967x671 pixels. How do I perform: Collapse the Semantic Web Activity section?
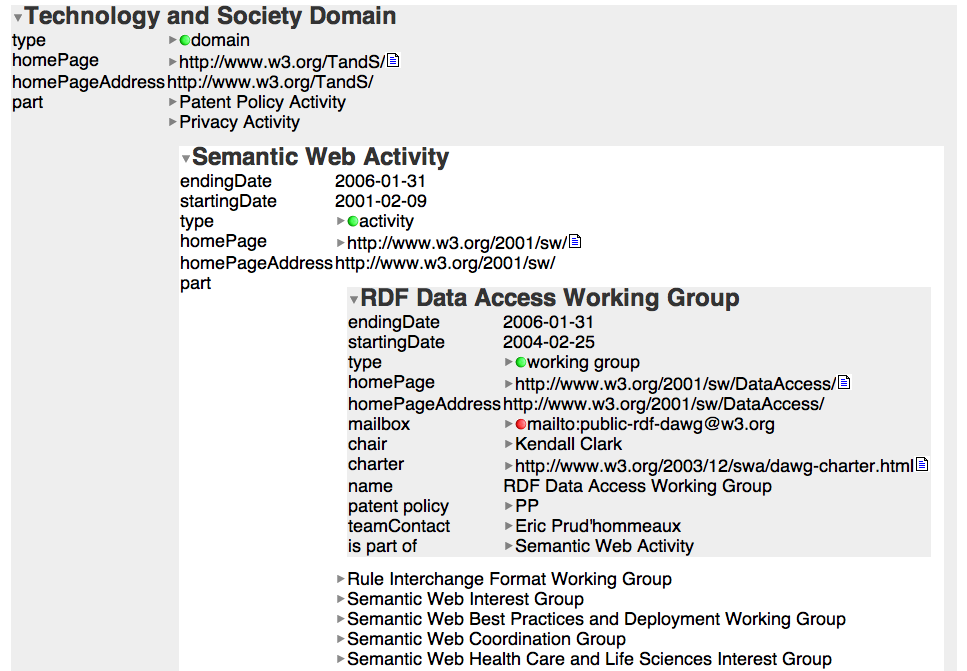click(x=185, y=159)
